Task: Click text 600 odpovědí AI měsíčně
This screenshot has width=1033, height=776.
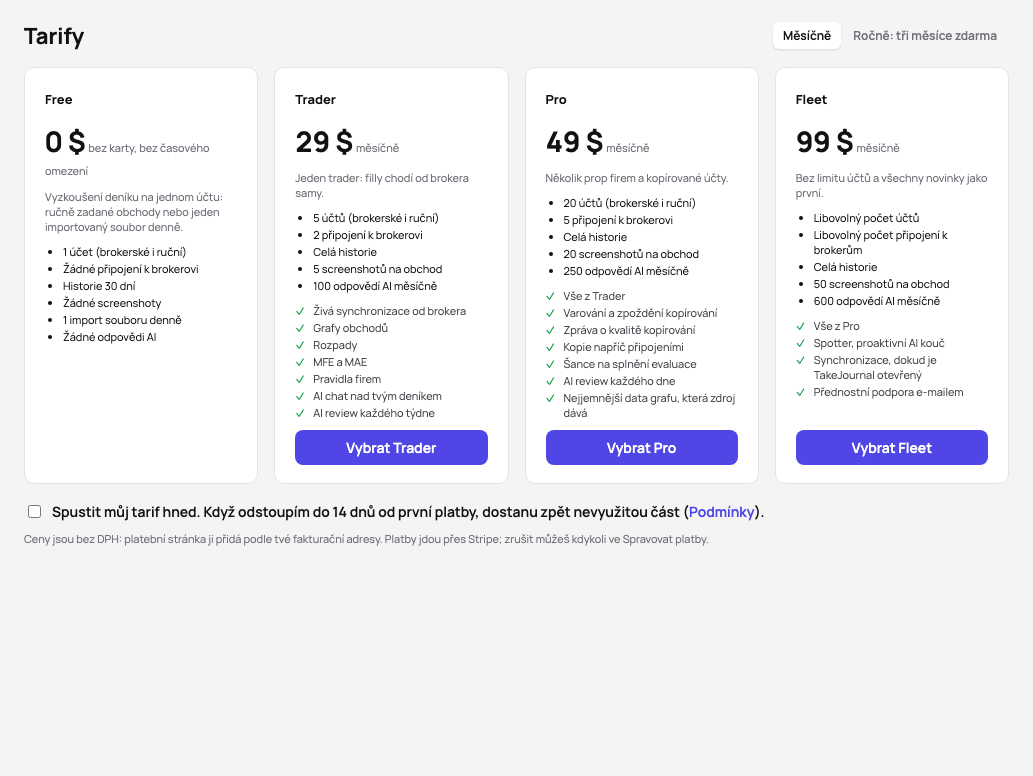Action: tap(877, 302)
